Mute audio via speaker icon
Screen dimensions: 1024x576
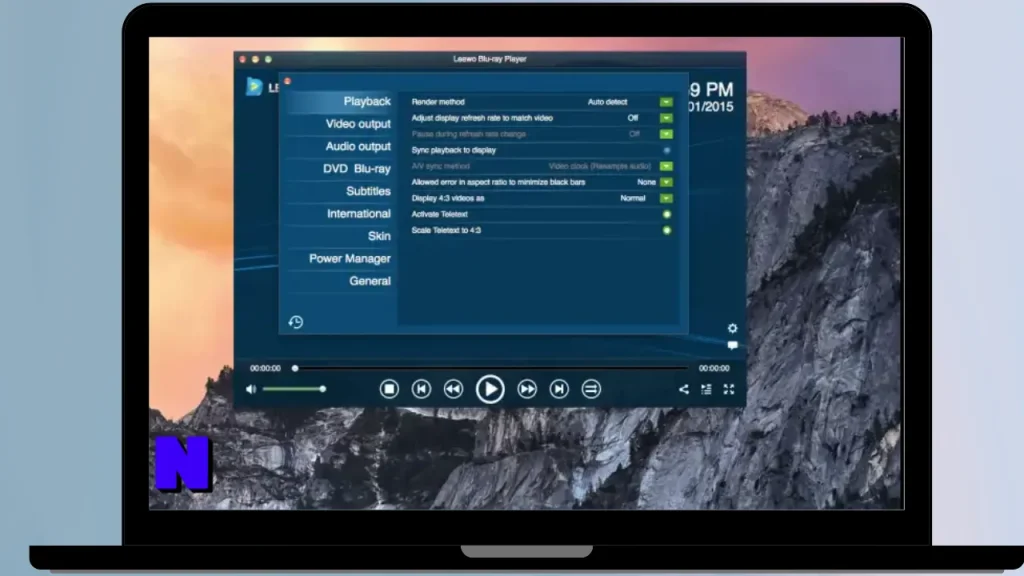coord(251,389)
